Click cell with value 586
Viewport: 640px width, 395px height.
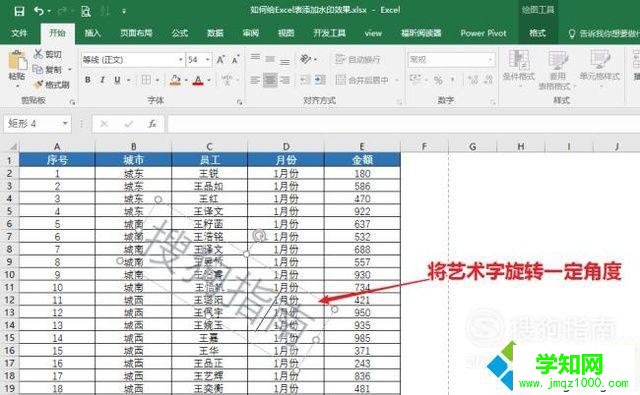tap(362, 186)
